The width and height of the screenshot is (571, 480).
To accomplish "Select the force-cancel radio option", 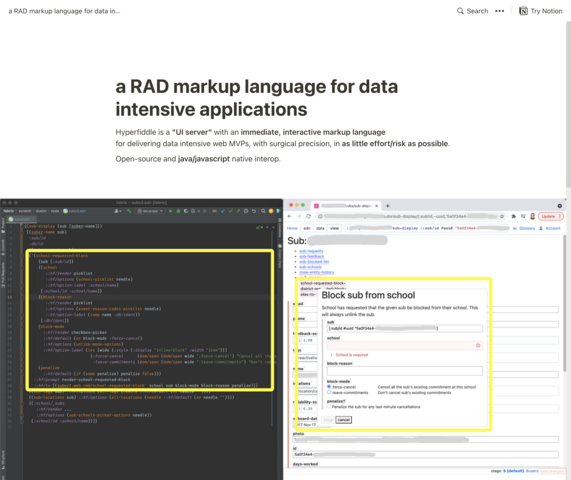I will tap(329, 387).
